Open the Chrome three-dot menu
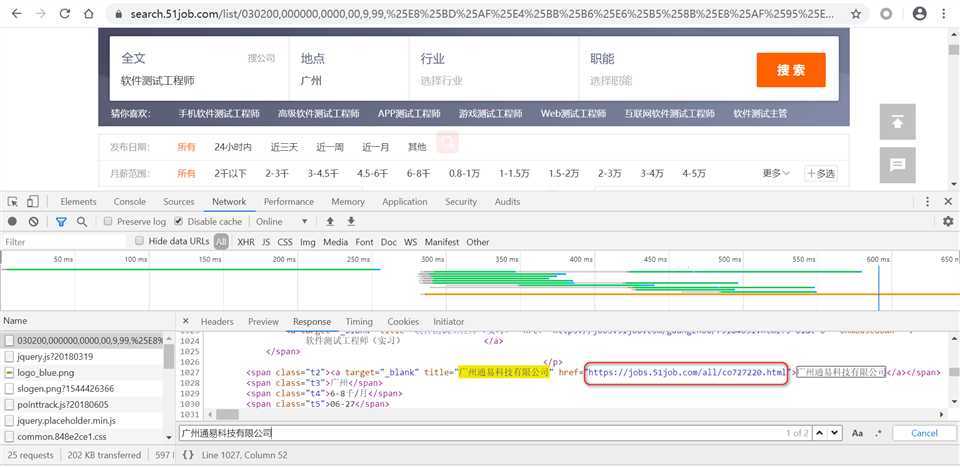The width and height of the screenshot is (960, 467). (943, 13)
